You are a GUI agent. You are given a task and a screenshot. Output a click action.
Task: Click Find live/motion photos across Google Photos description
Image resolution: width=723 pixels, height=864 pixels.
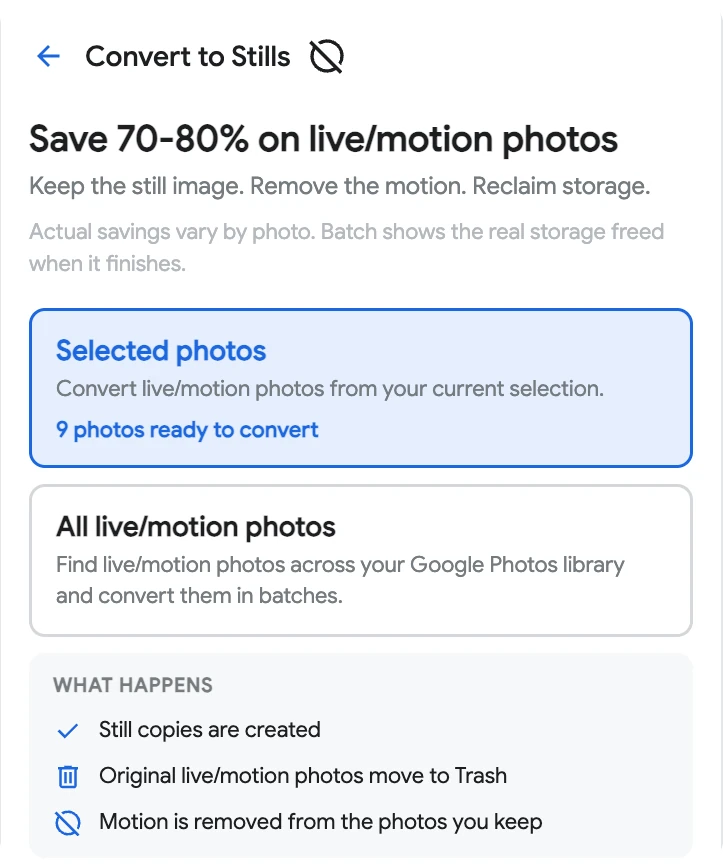coord(340,580)
